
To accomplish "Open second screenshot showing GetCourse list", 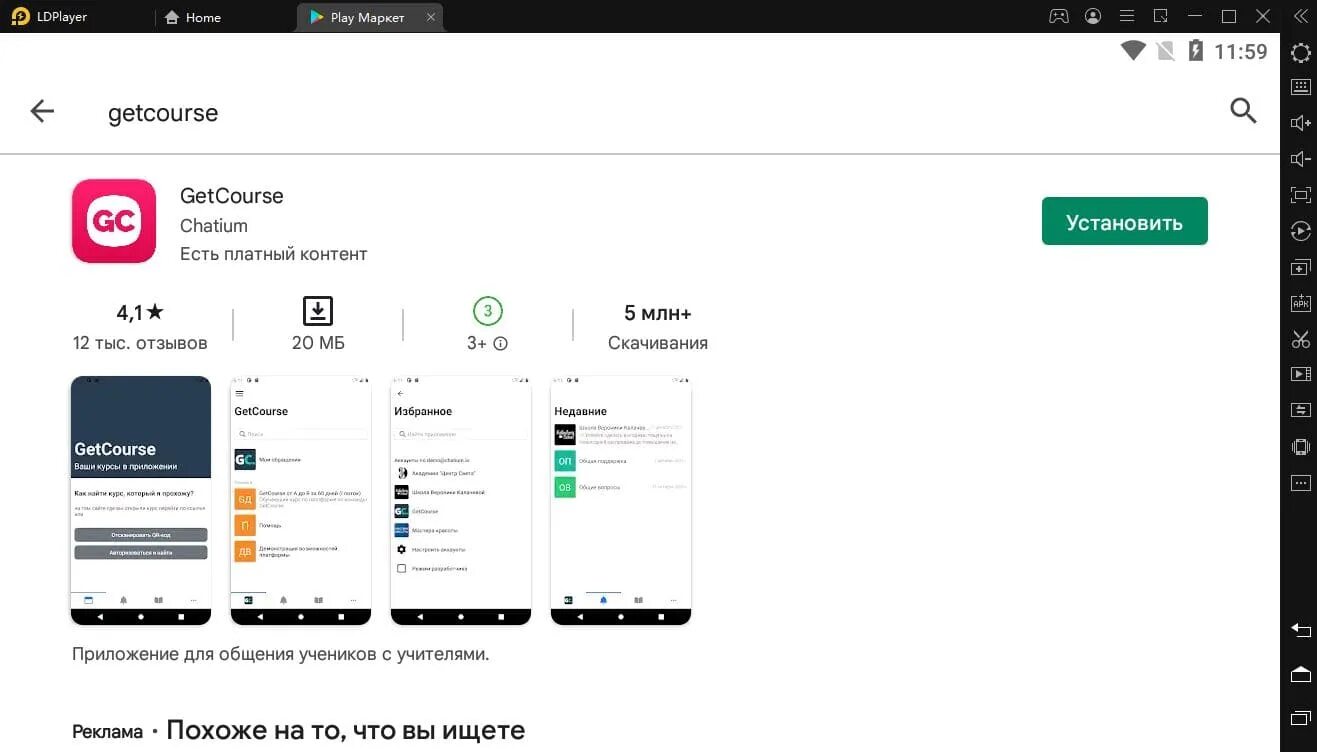I will point(301,500).
